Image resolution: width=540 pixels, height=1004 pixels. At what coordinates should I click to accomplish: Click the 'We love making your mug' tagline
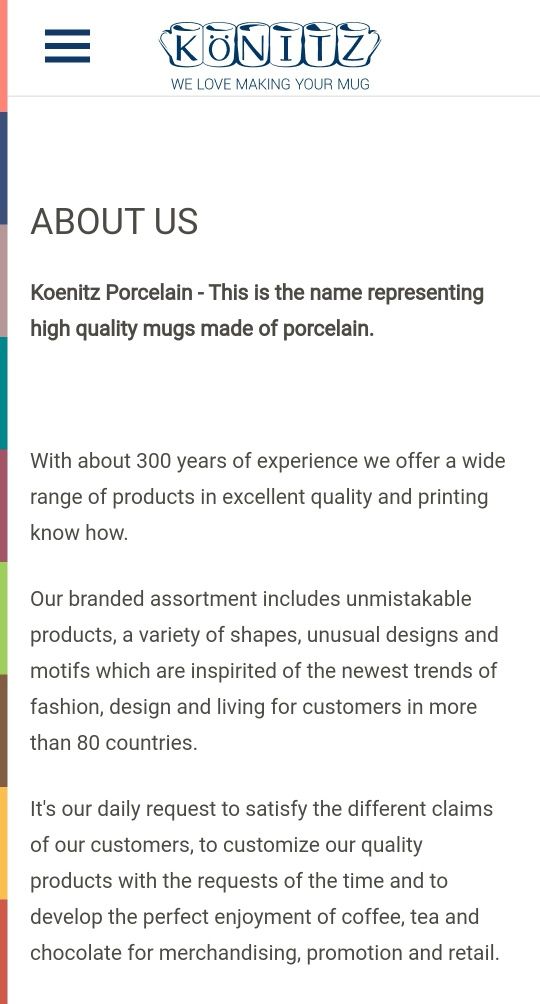[270, 84]
